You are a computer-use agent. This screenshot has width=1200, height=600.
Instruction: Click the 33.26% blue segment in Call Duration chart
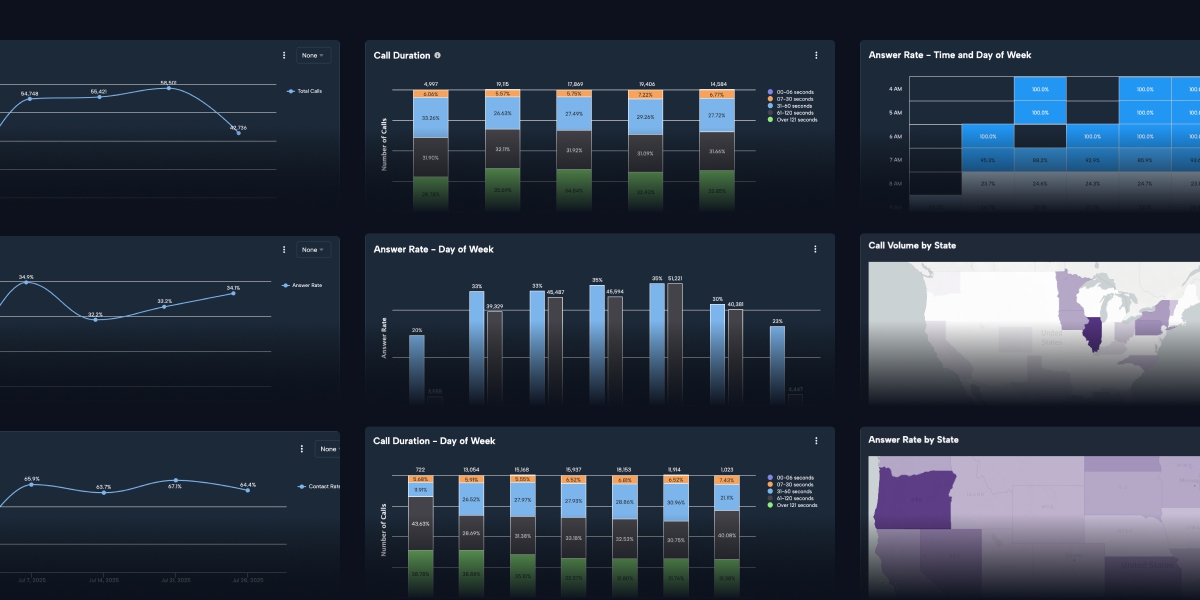(431, 118)
